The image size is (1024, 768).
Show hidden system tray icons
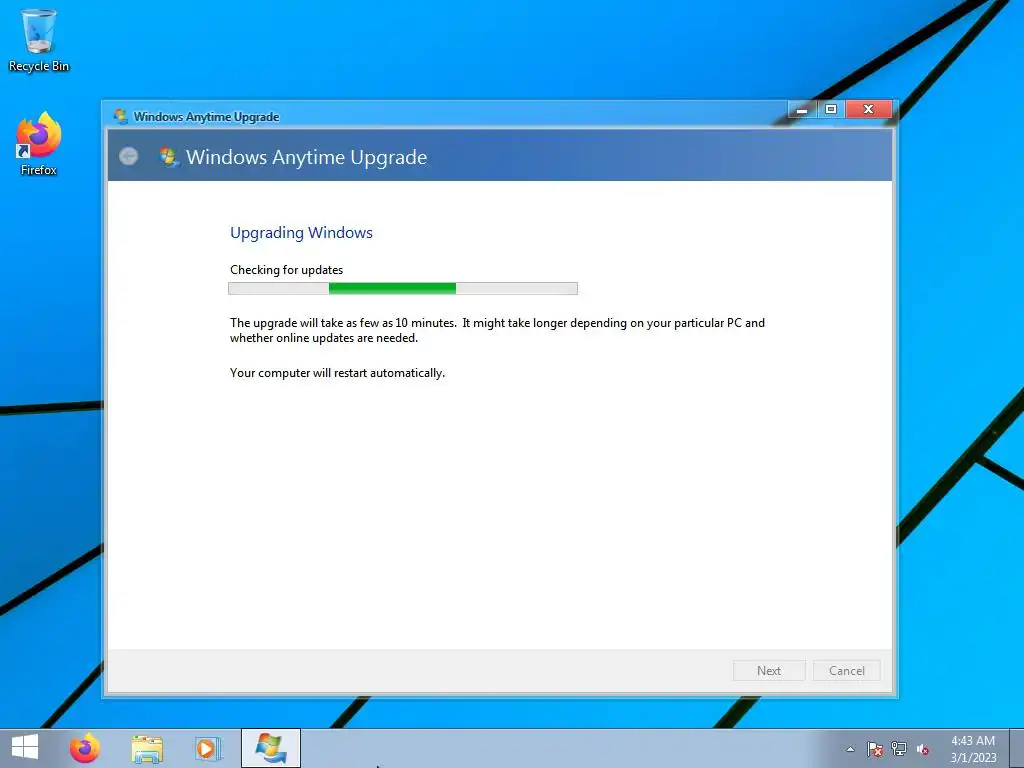tap(850, 749)
